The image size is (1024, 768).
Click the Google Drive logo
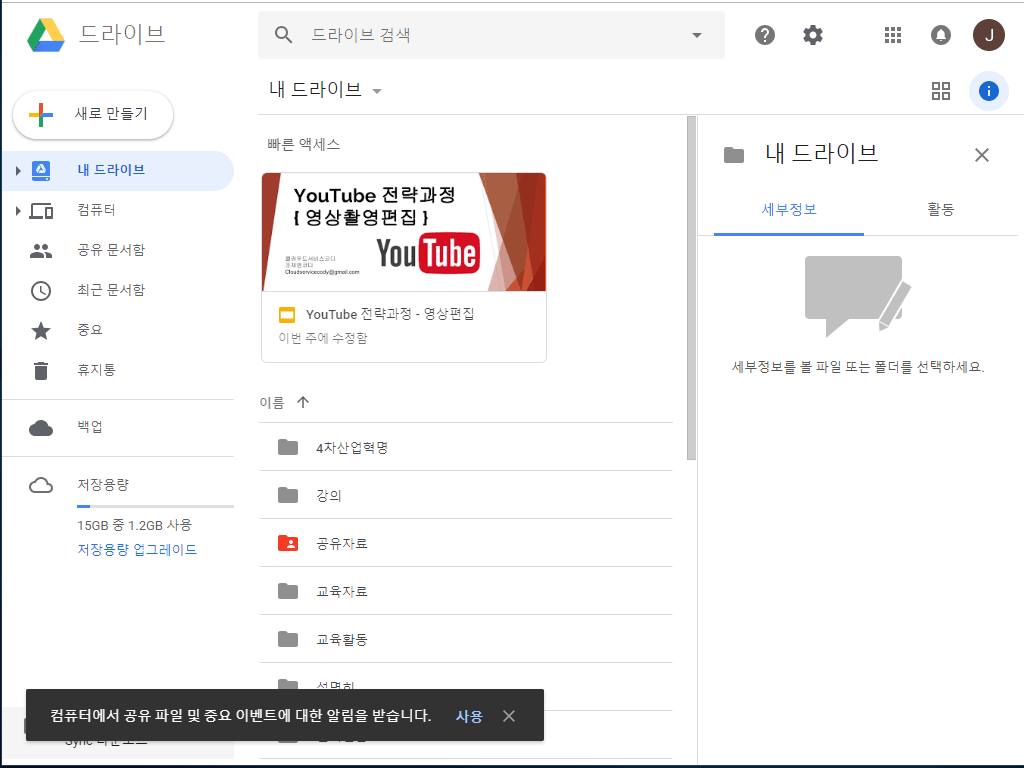tap(46, 35)
